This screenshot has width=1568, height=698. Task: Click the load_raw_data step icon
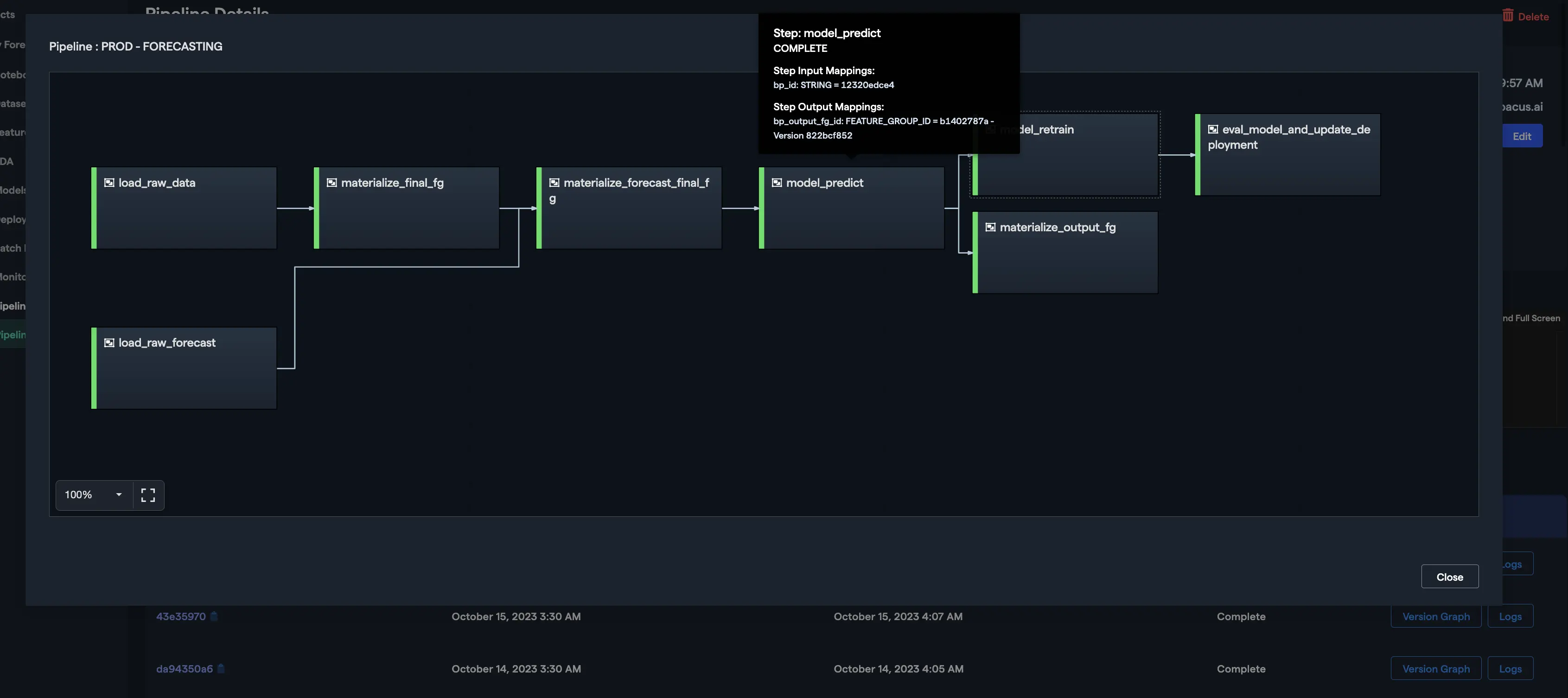click(109, 183)
